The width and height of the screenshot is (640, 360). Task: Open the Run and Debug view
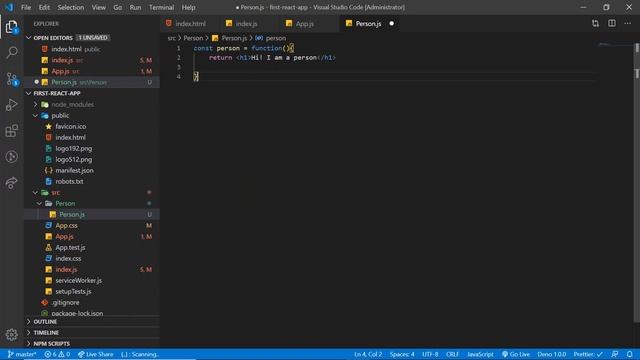pos(11,105)
